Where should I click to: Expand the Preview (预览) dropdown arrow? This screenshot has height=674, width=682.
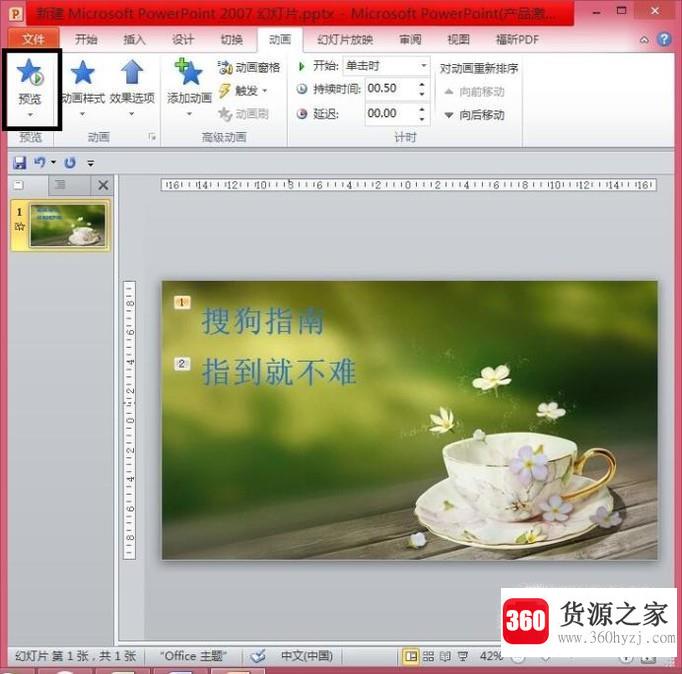pyautogui.click(x=30, y=115)
